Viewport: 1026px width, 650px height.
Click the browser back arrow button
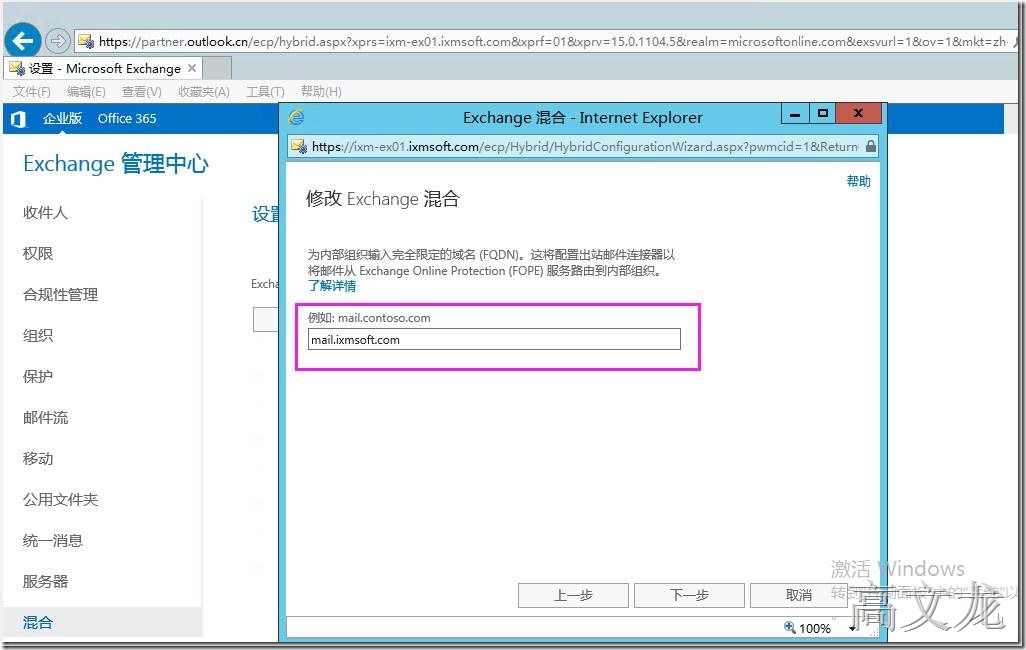[x=22, y=41]
